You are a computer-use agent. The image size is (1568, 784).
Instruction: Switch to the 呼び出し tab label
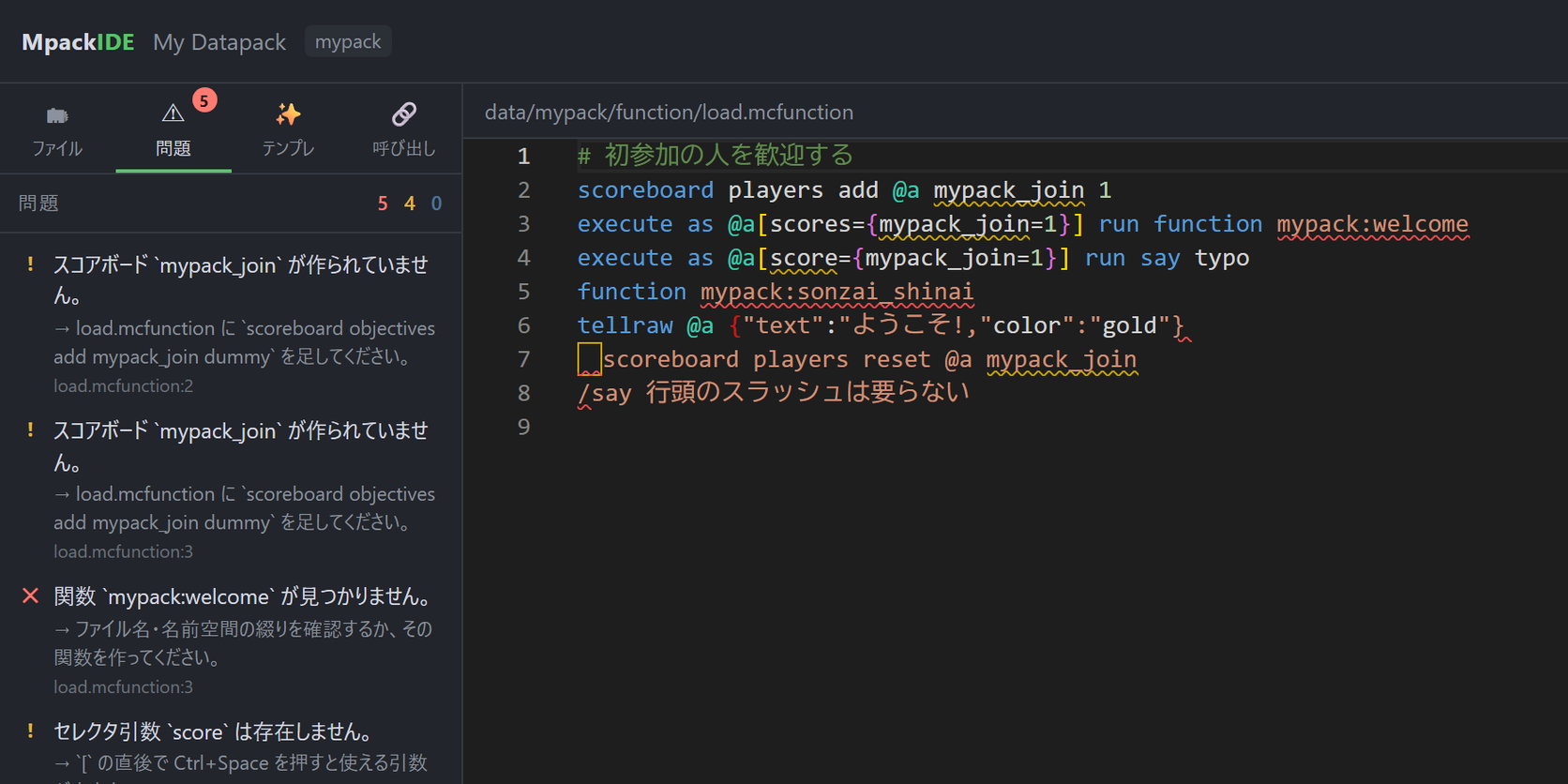(x=403, y=148)
